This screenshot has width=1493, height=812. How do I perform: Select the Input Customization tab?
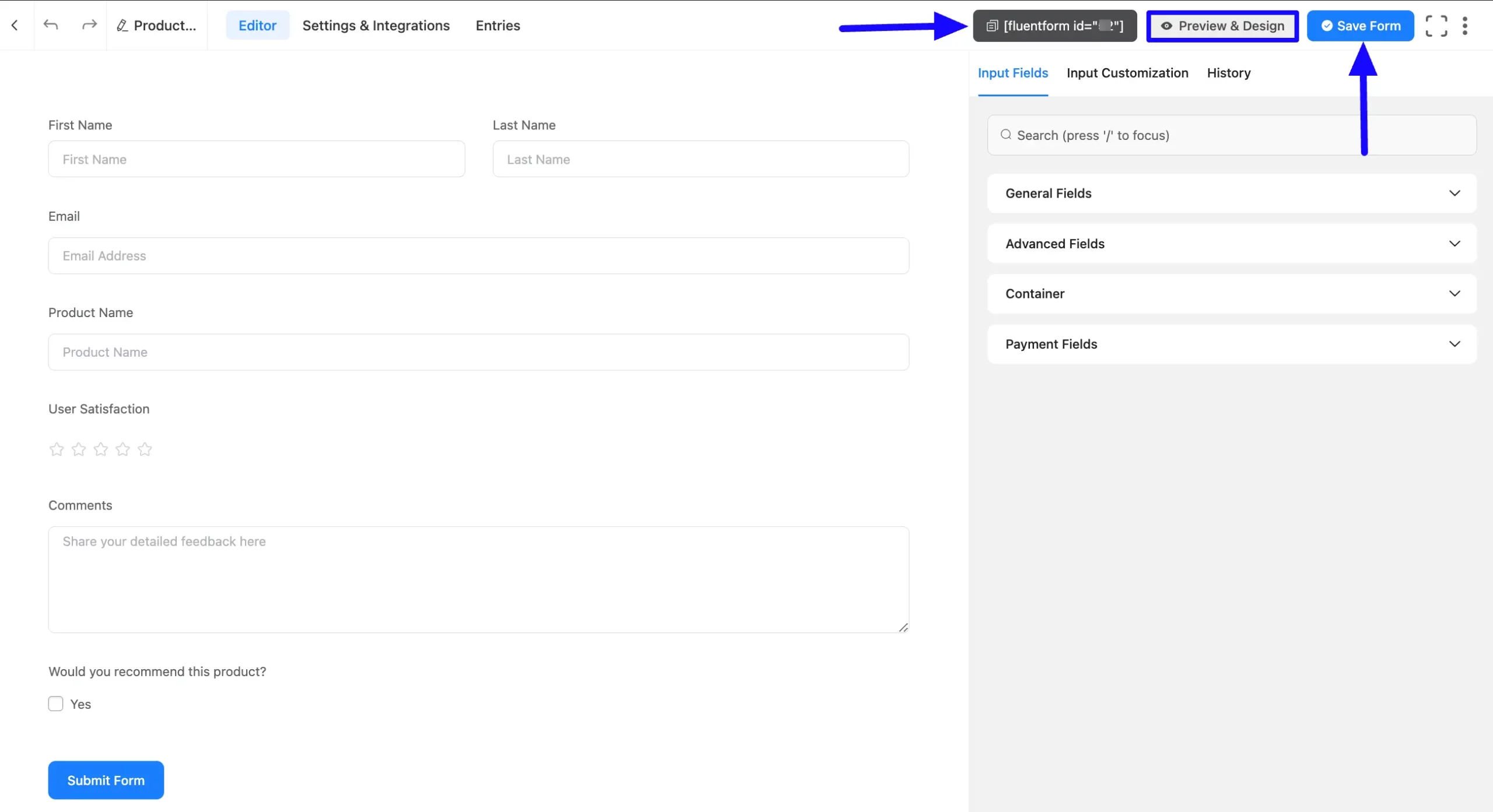[x=1127, y=73]
